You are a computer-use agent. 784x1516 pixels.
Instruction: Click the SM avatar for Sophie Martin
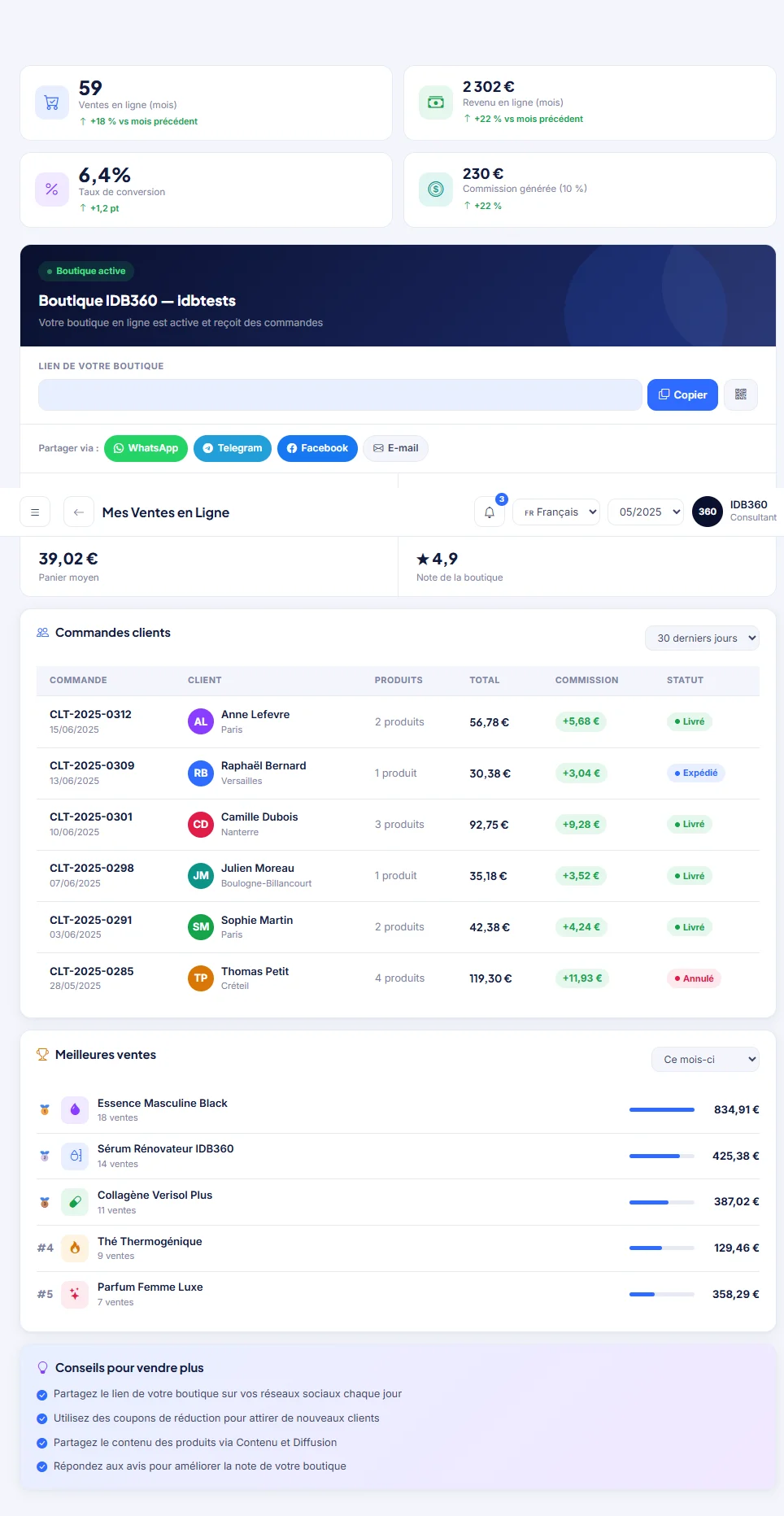coord(201,926)
